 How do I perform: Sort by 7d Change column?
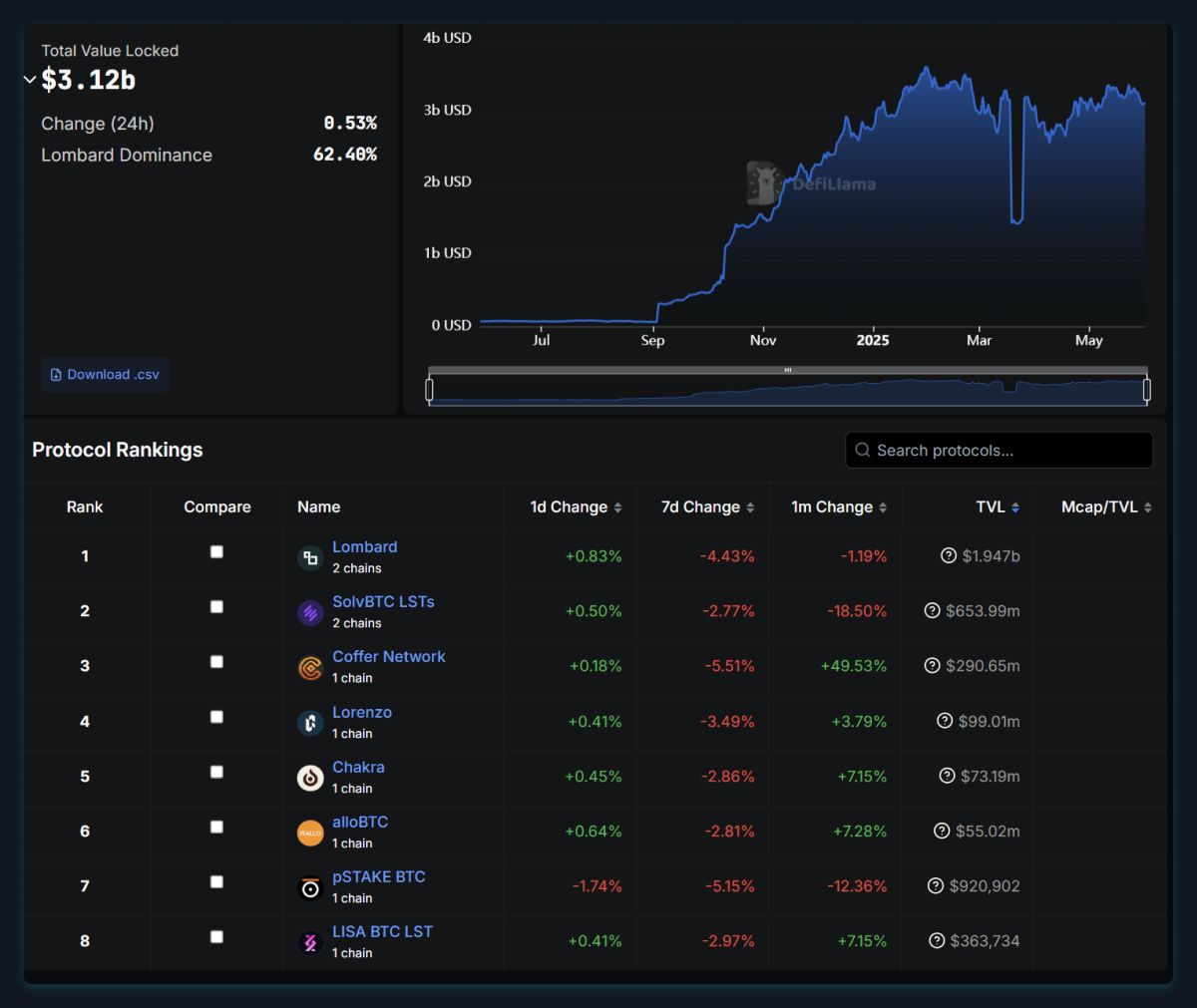(x=707, y=506)
